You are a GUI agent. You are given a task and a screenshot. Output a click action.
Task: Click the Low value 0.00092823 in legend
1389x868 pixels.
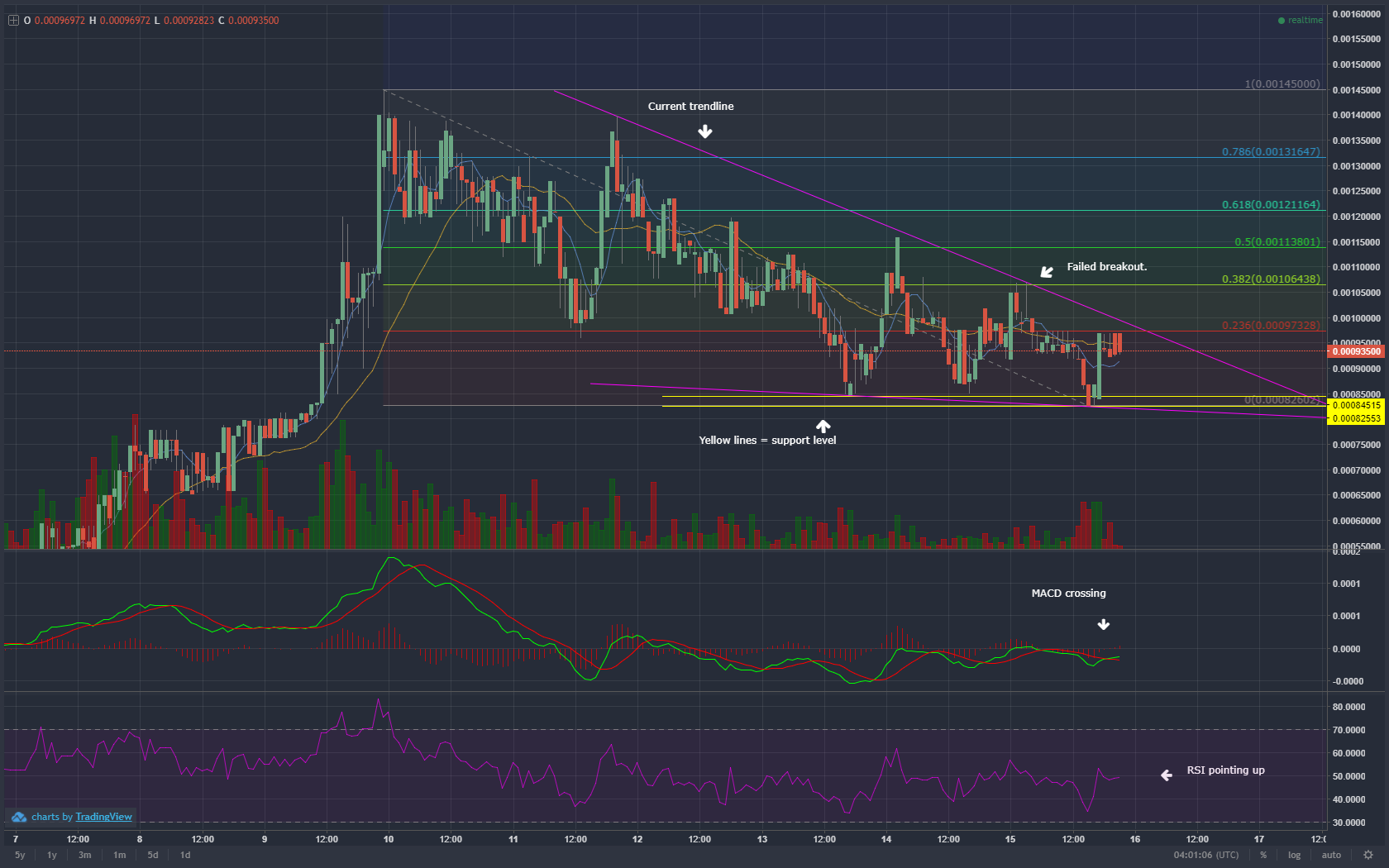[189, 21]
